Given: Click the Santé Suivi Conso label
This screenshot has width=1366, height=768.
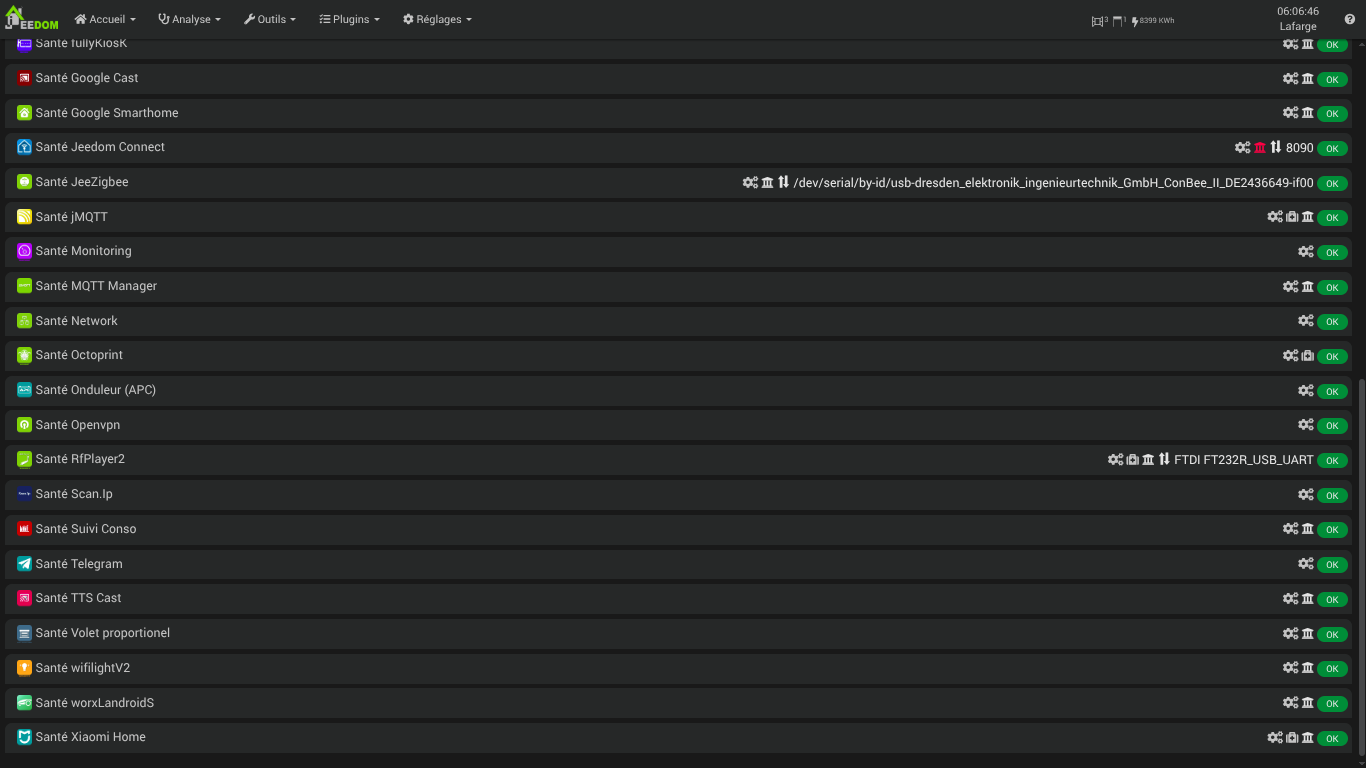Looking at the screenshot, I should point(86,529).
